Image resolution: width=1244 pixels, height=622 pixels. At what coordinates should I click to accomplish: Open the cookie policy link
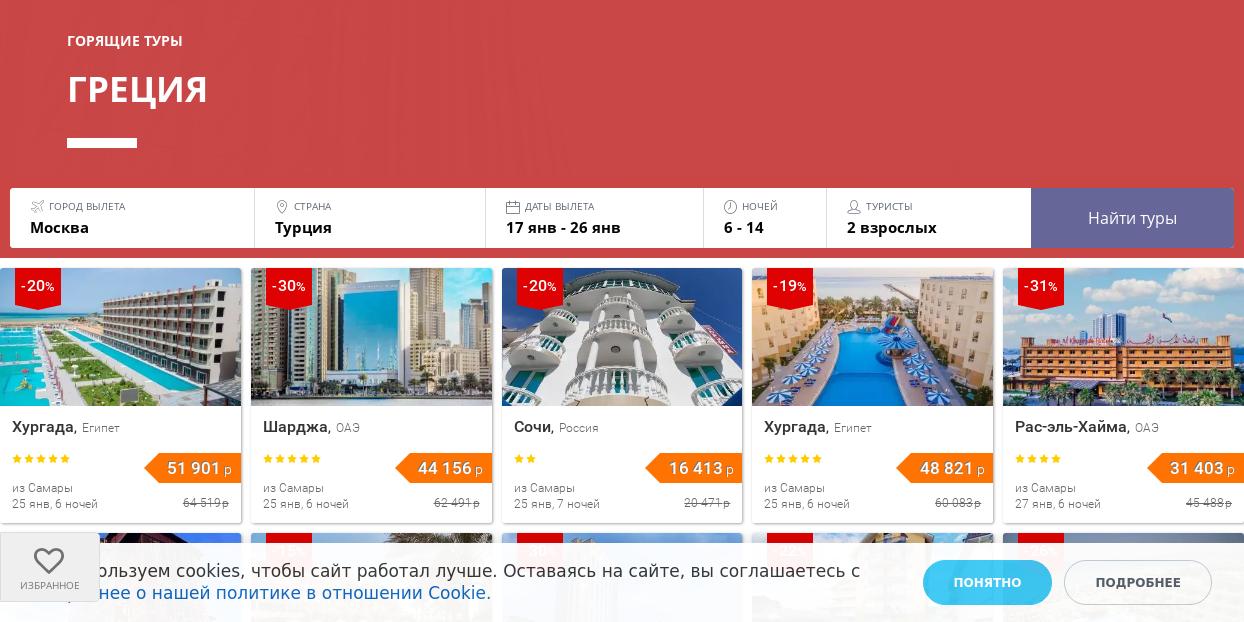[295, 594]
